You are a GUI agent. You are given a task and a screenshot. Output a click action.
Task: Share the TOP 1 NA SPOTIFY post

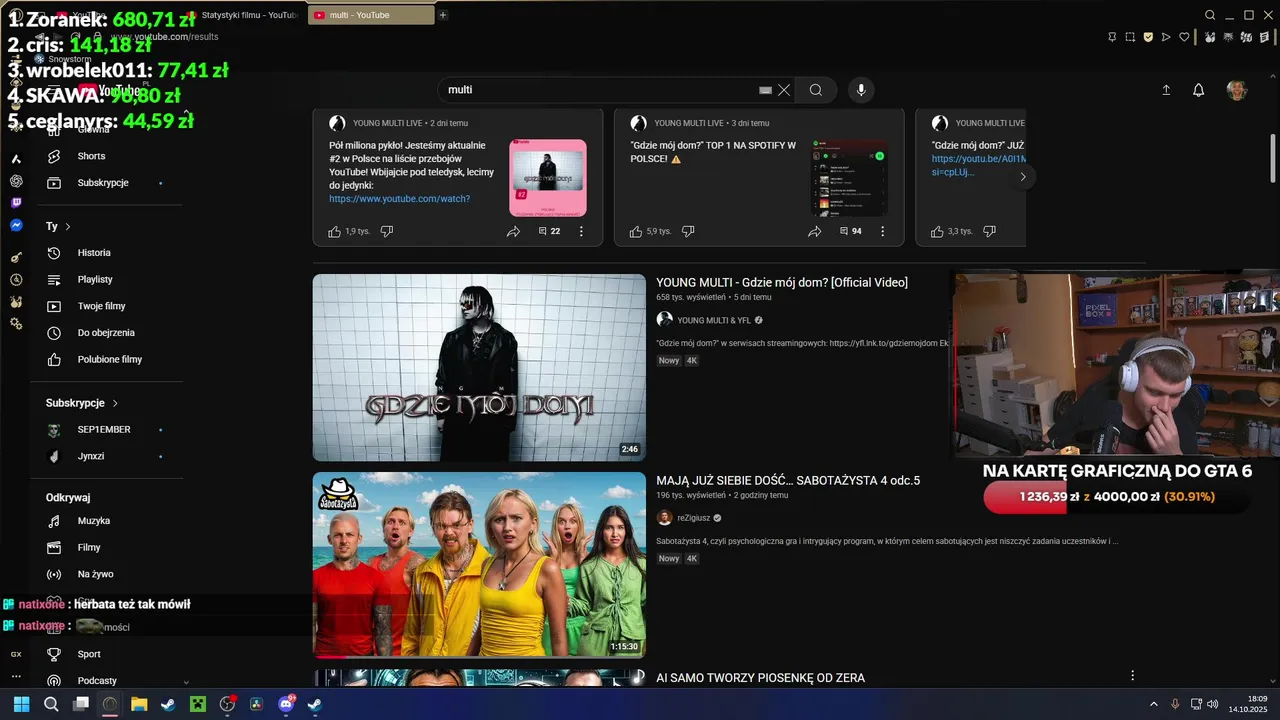[x=814, y=231]
